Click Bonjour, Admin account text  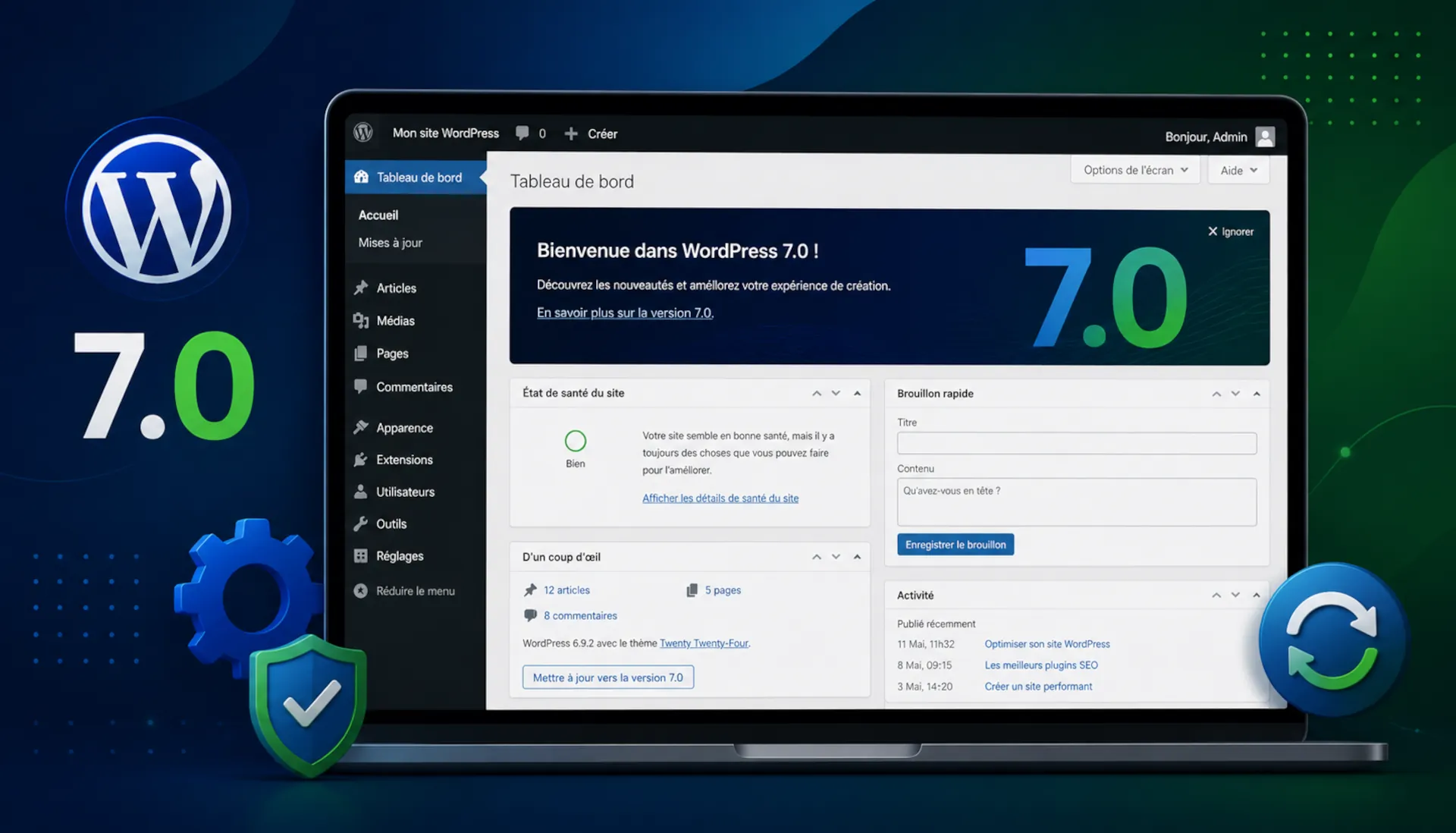click(x=1206, y=137)
